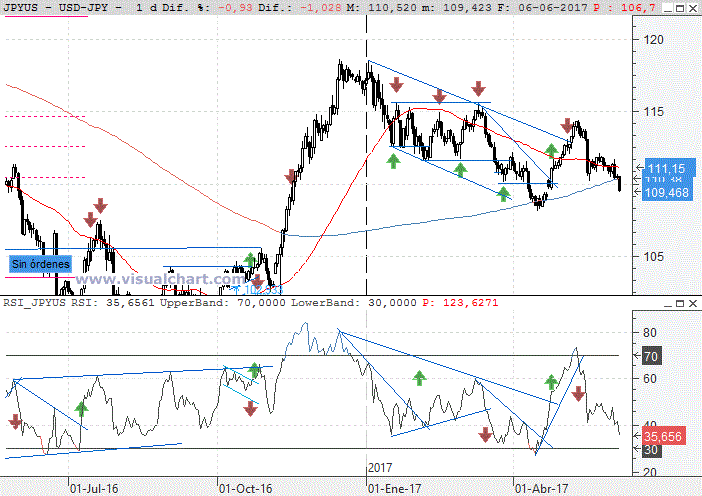Click the rightmost red down arrow on price chart
The height and width of the screenshot is (496, 702).
coord(567,126)
